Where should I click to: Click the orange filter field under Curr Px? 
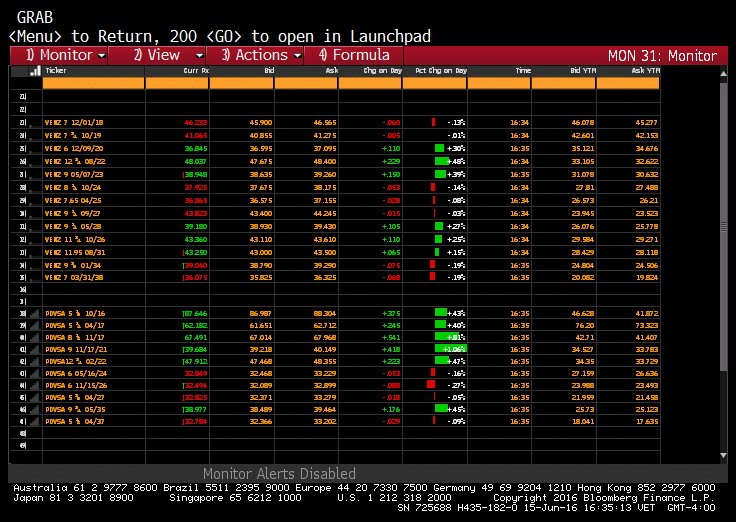click(x=177, y=84)
